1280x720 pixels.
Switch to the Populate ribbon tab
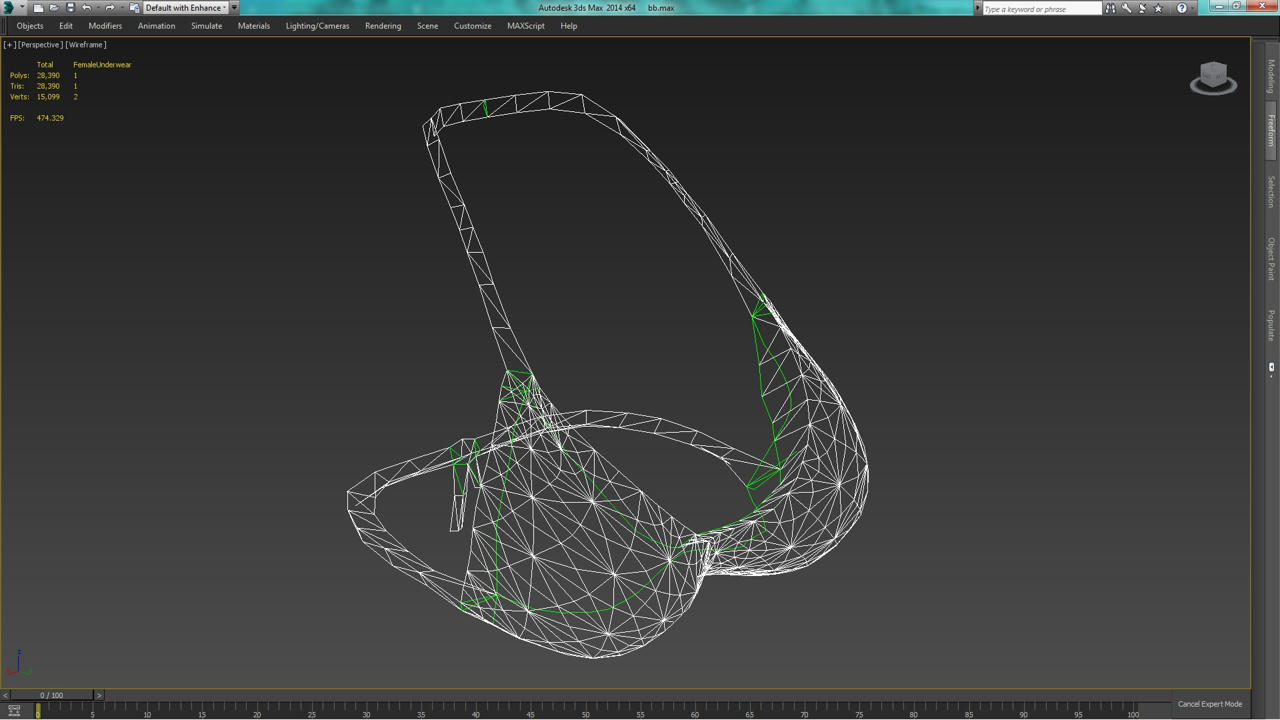tap(1271, 325)
